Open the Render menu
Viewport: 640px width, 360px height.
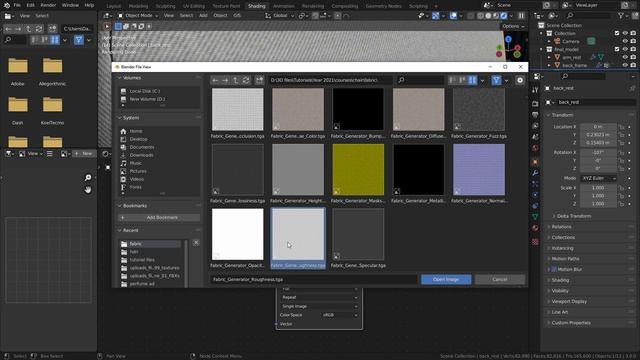tap(48, 5)
